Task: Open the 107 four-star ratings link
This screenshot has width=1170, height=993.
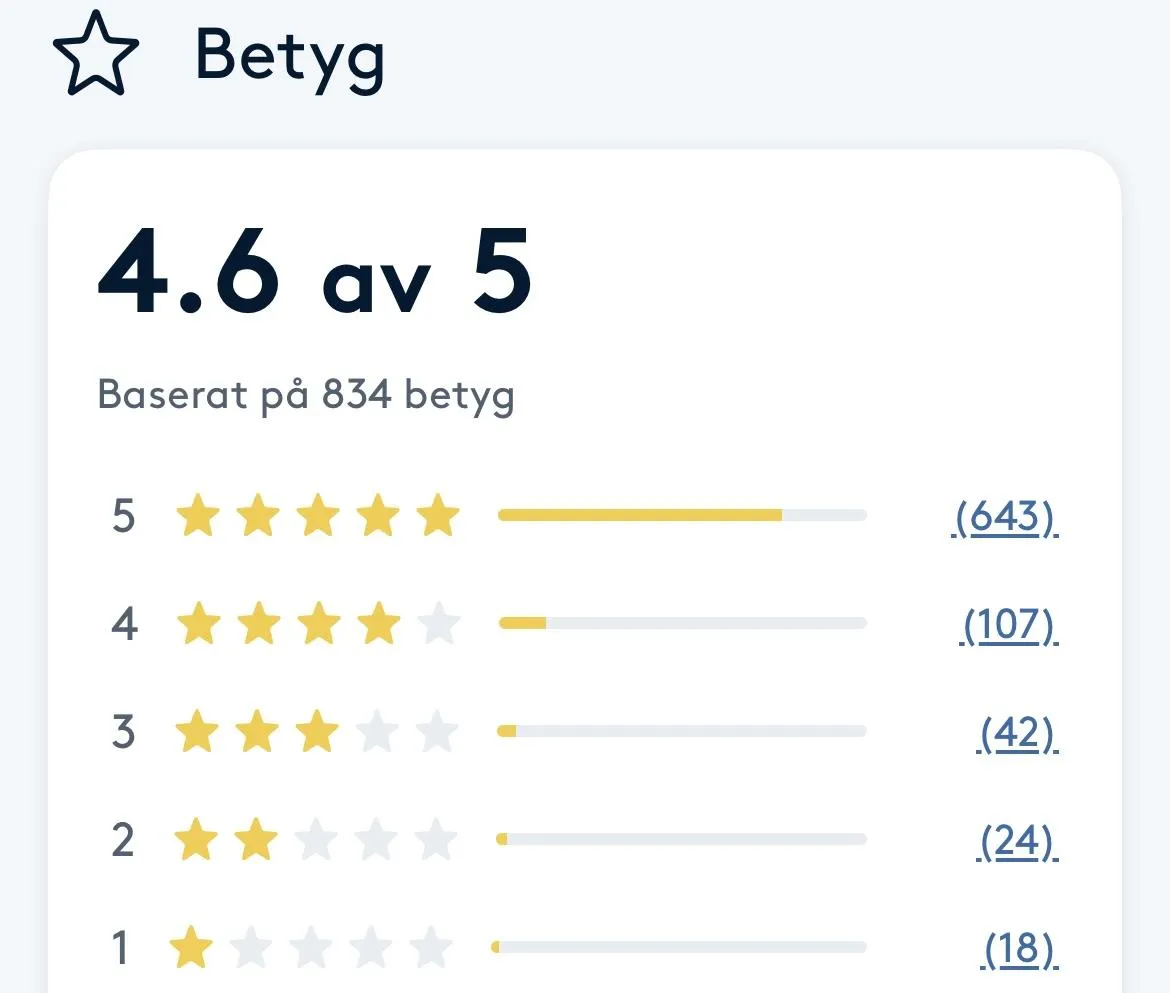Action: point(1009,624)
